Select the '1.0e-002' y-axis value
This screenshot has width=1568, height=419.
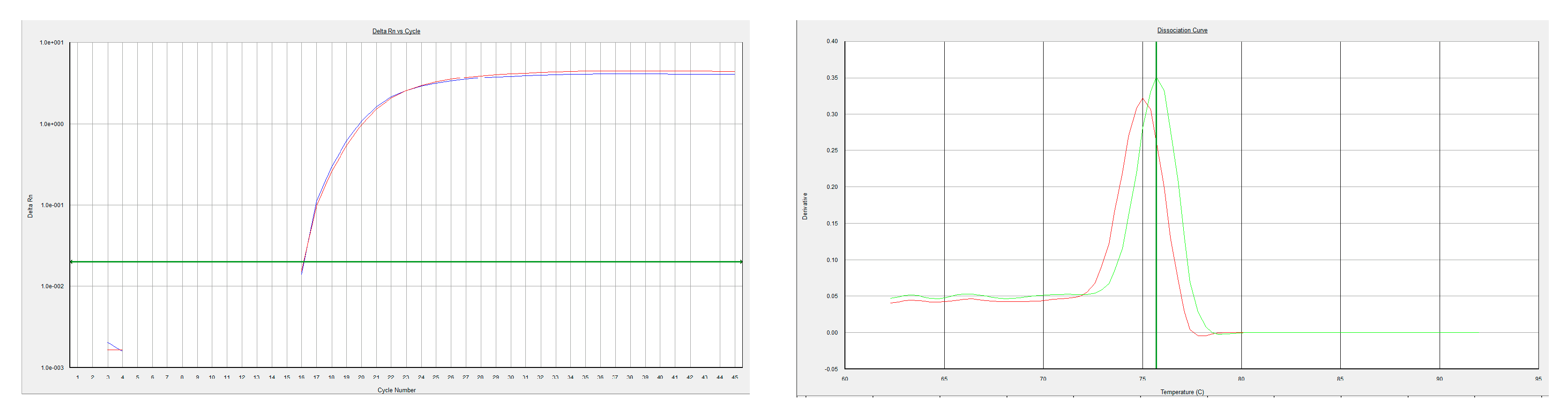52,286
